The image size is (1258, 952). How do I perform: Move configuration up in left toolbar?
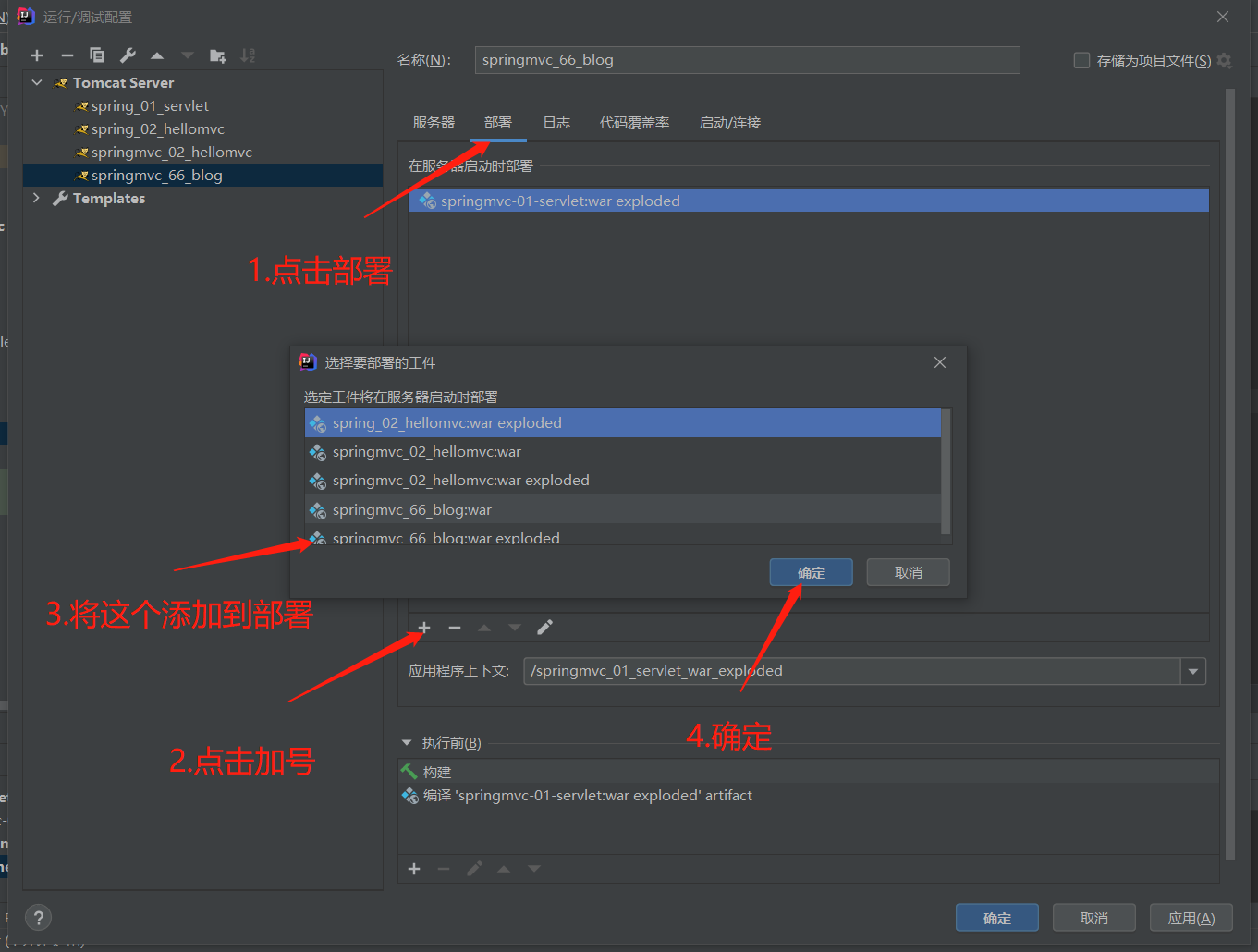tap(157, 55)
